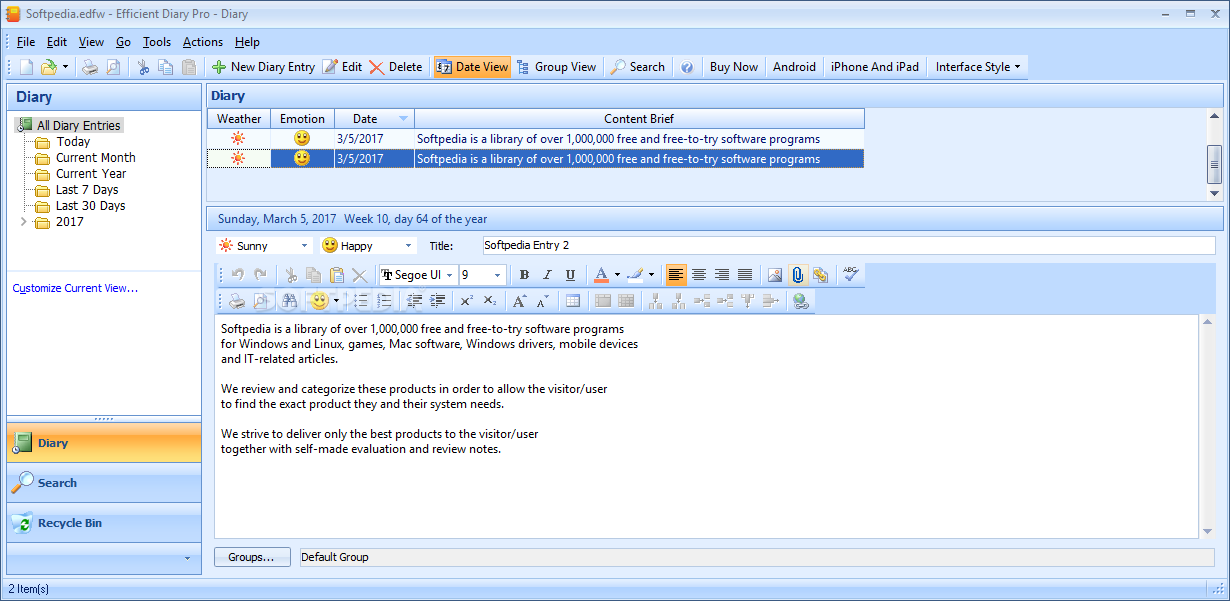Screen dimensions: 1230x601
Task: Click the Decrease indent icon
Action: tap(414, 300)
